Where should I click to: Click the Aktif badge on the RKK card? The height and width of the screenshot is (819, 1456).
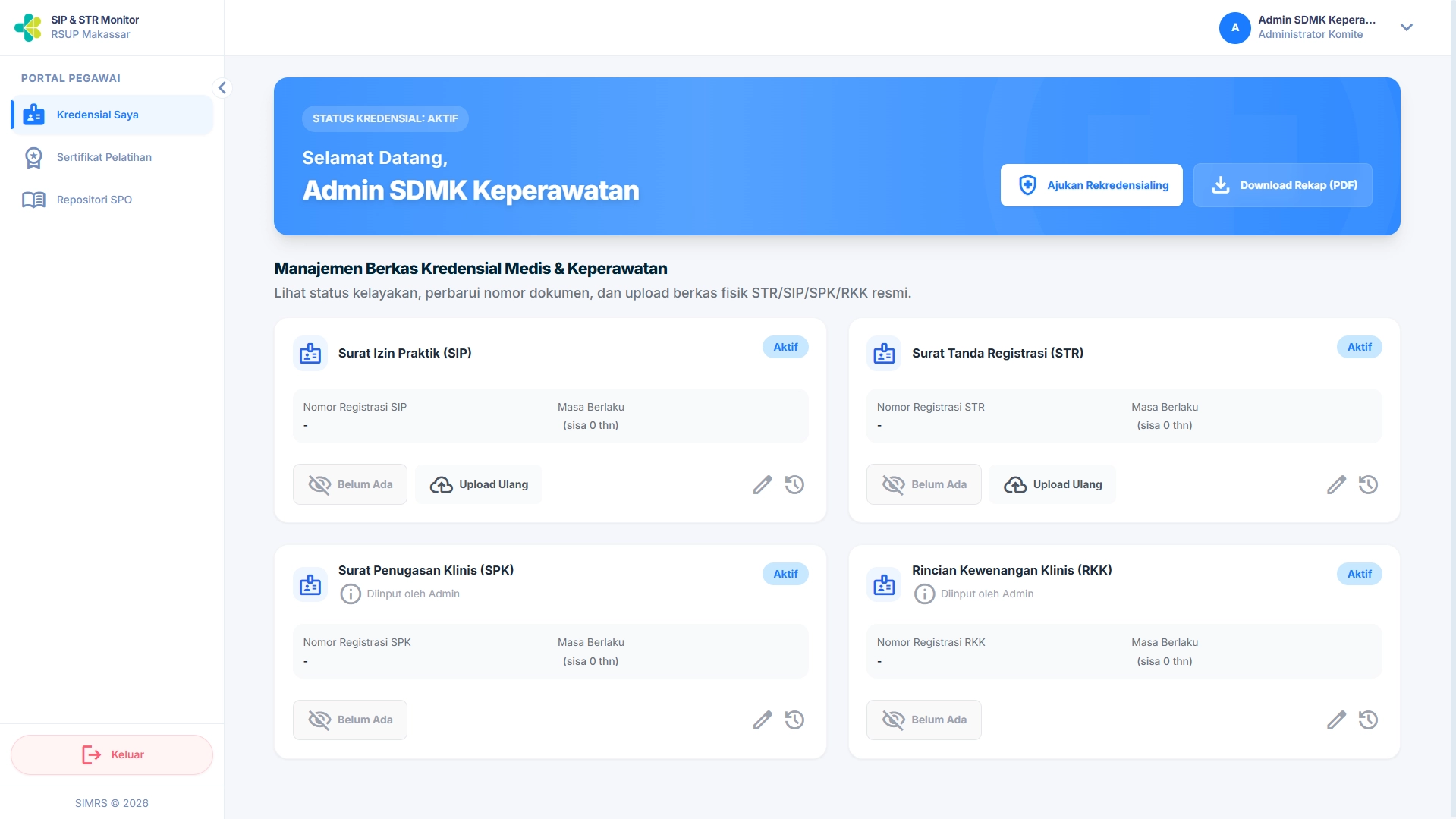coord(1359,574)
